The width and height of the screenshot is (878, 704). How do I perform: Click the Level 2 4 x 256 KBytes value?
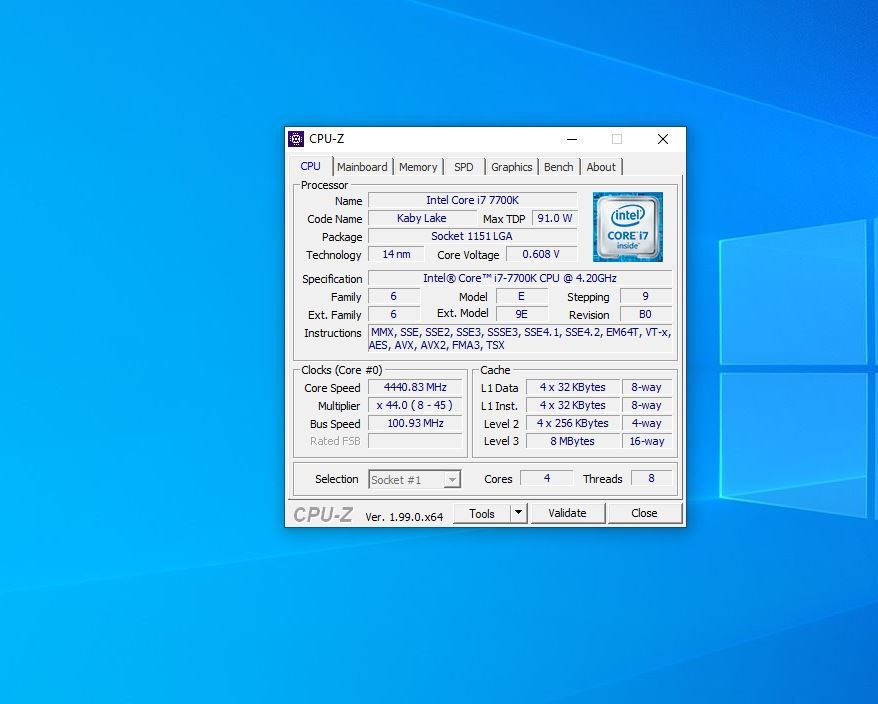573,423
